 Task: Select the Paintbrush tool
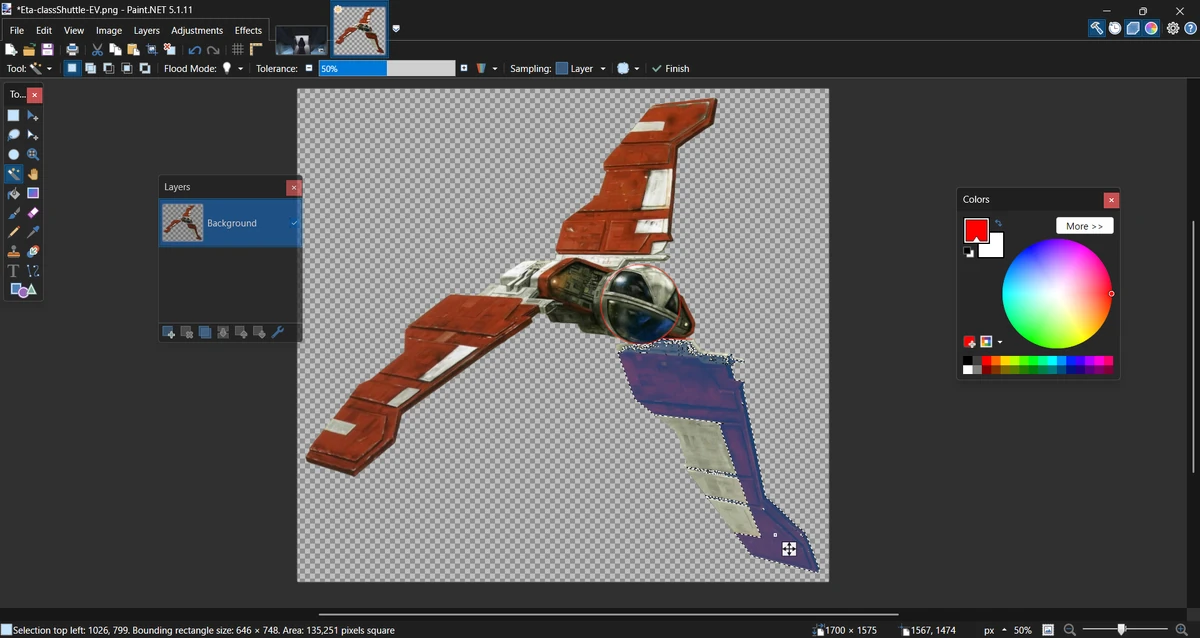[14, 213]
